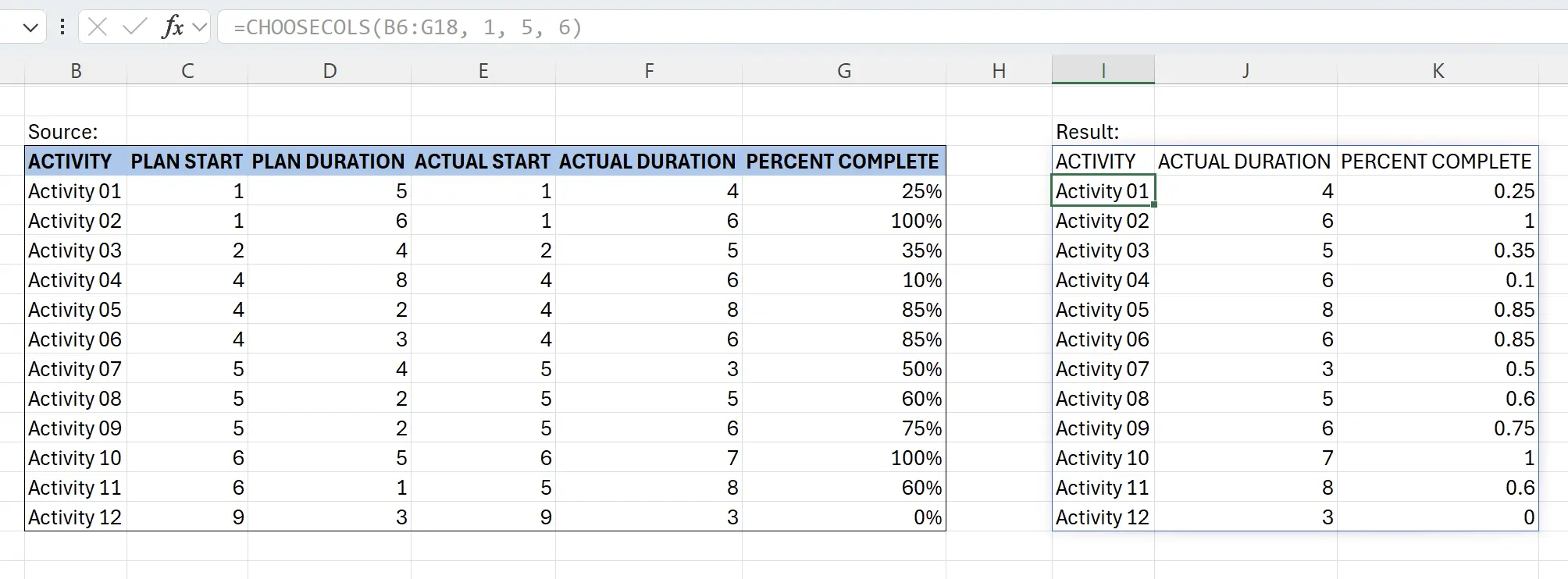The height and width of the screenshot is (579, 1568).
Task: Select source header 'PLAN DURATION'
Action: 329,161
